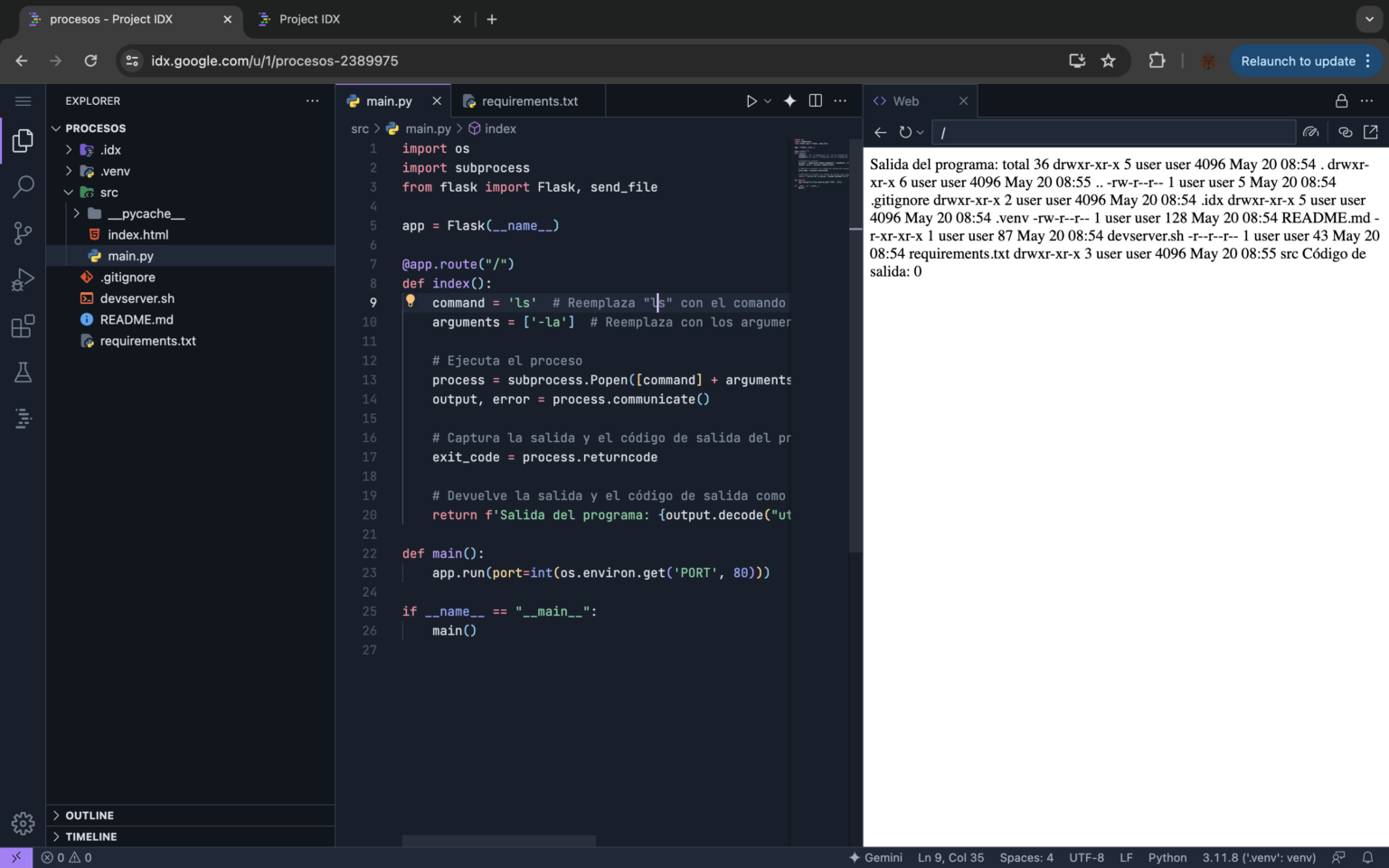Image resolution: width=1389 pixels, height=868 pixels.
Task: Click the Gemini sparkle icon in the editor toolbar
Action: coord(789,100)
